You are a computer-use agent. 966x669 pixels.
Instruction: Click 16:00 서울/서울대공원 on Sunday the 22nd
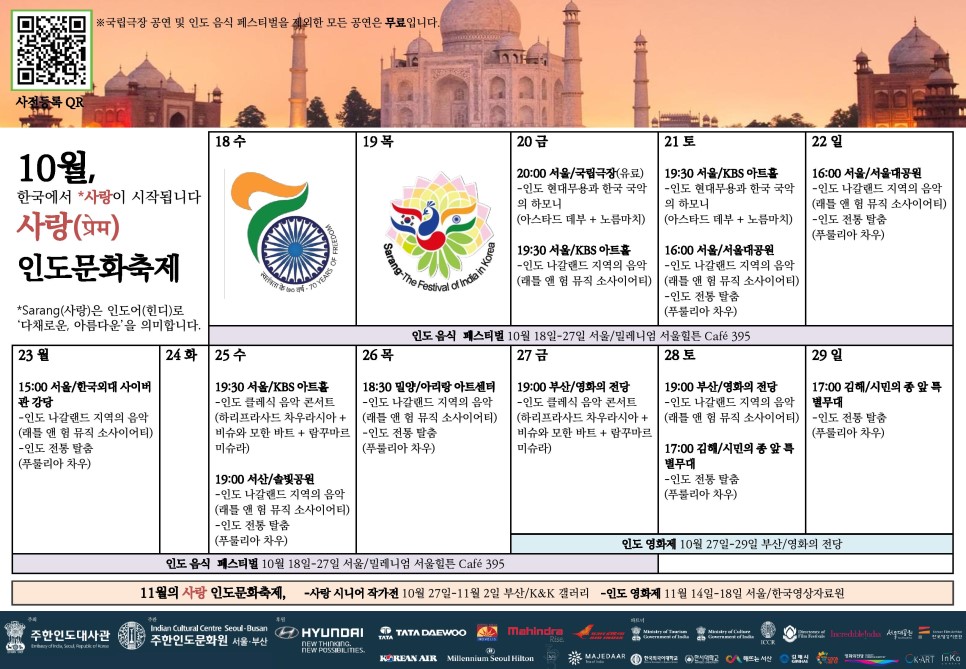[866, 173]
